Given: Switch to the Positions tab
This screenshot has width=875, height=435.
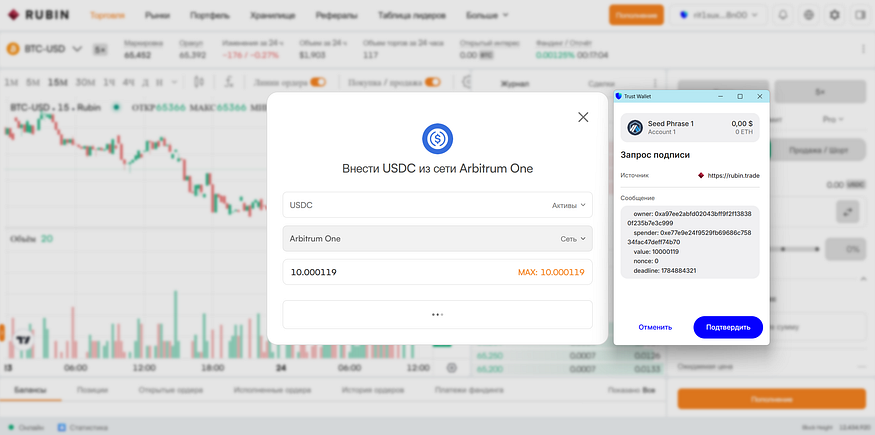Looking at the screenshot, I should pyautogui.click(x=93, y=390).
